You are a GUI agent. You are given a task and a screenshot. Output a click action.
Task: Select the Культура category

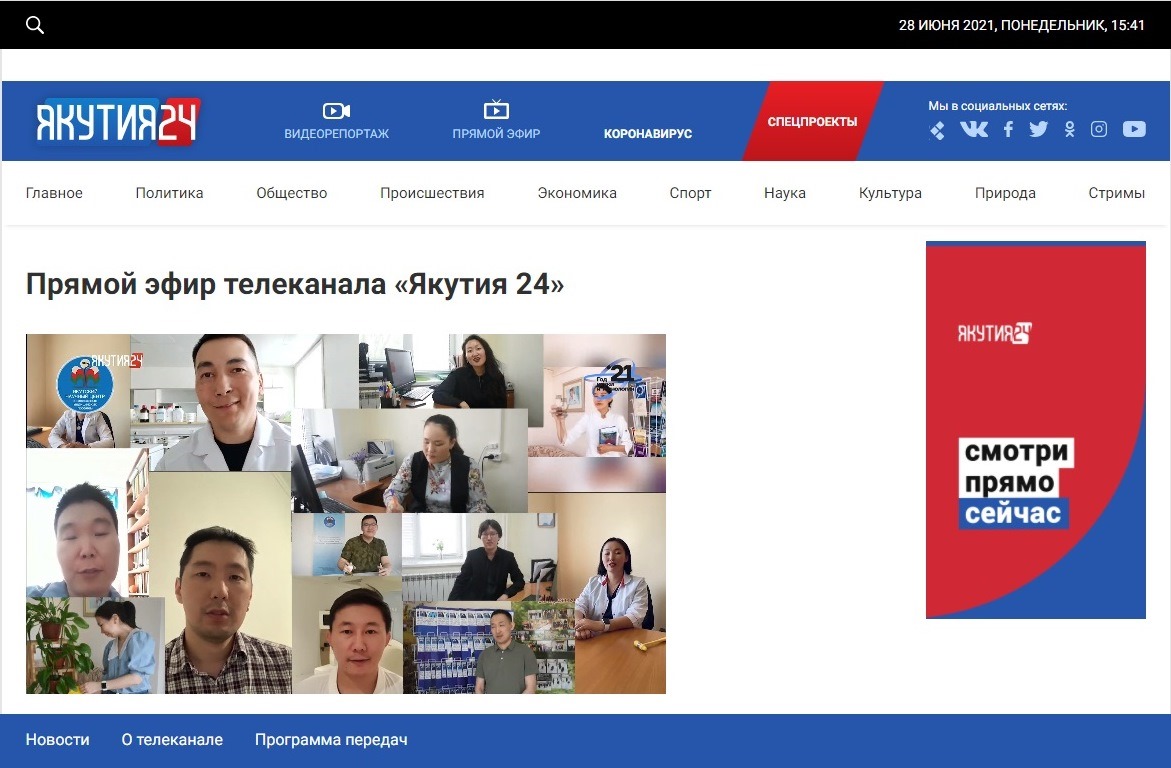tap(890, 193)
